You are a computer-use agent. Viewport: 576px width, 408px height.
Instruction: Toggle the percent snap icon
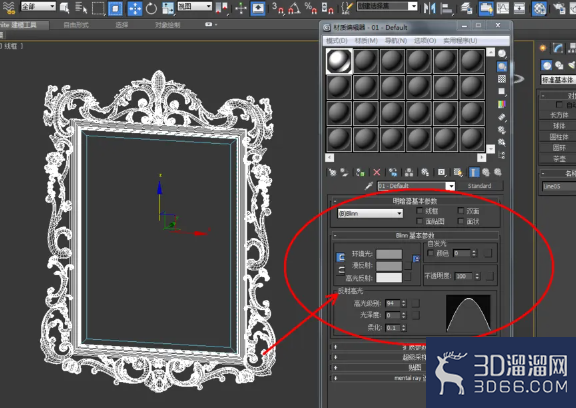click(x=310, y=8)
